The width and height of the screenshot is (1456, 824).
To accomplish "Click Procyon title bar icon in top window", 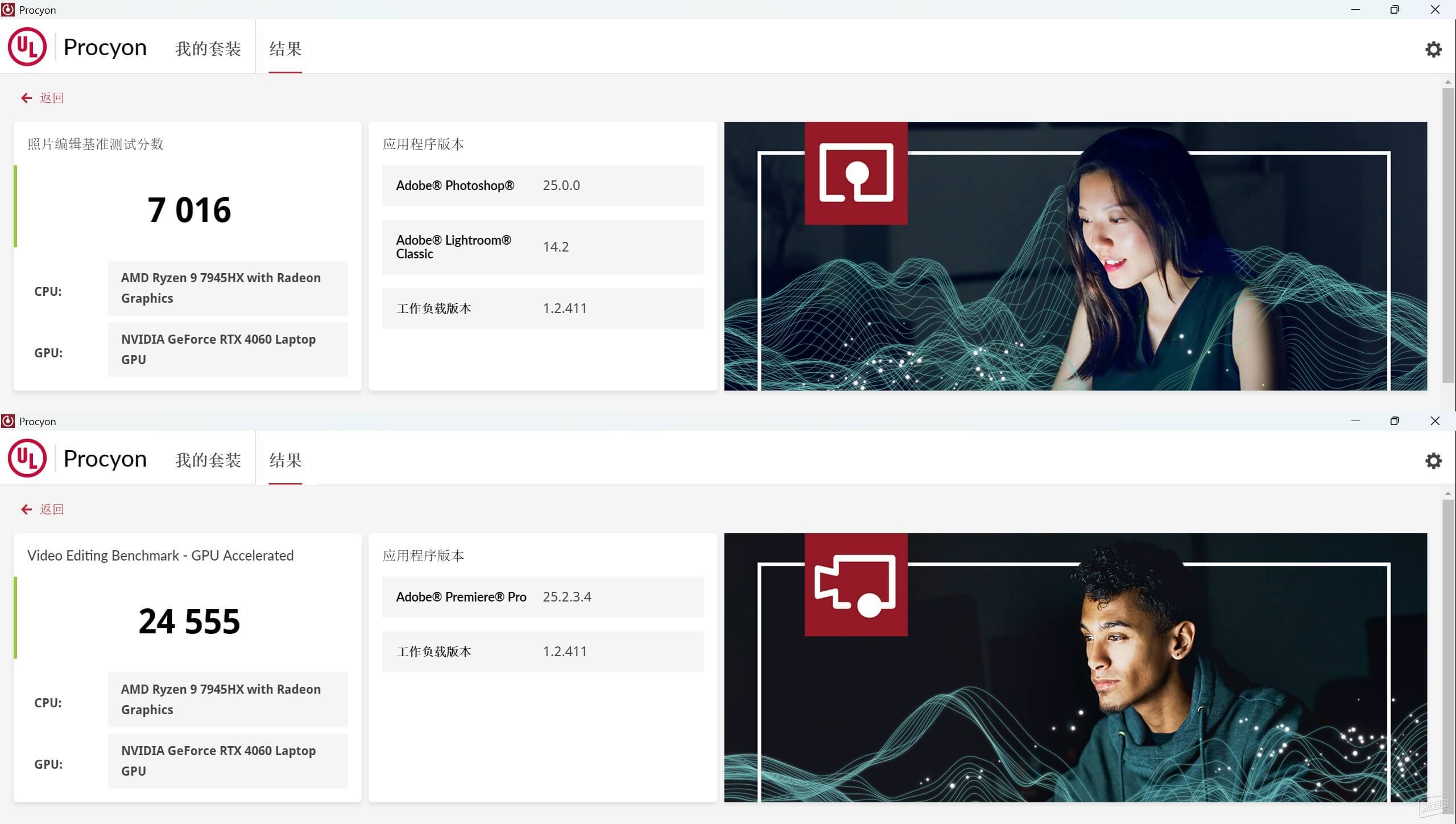I will coord(8,10).
